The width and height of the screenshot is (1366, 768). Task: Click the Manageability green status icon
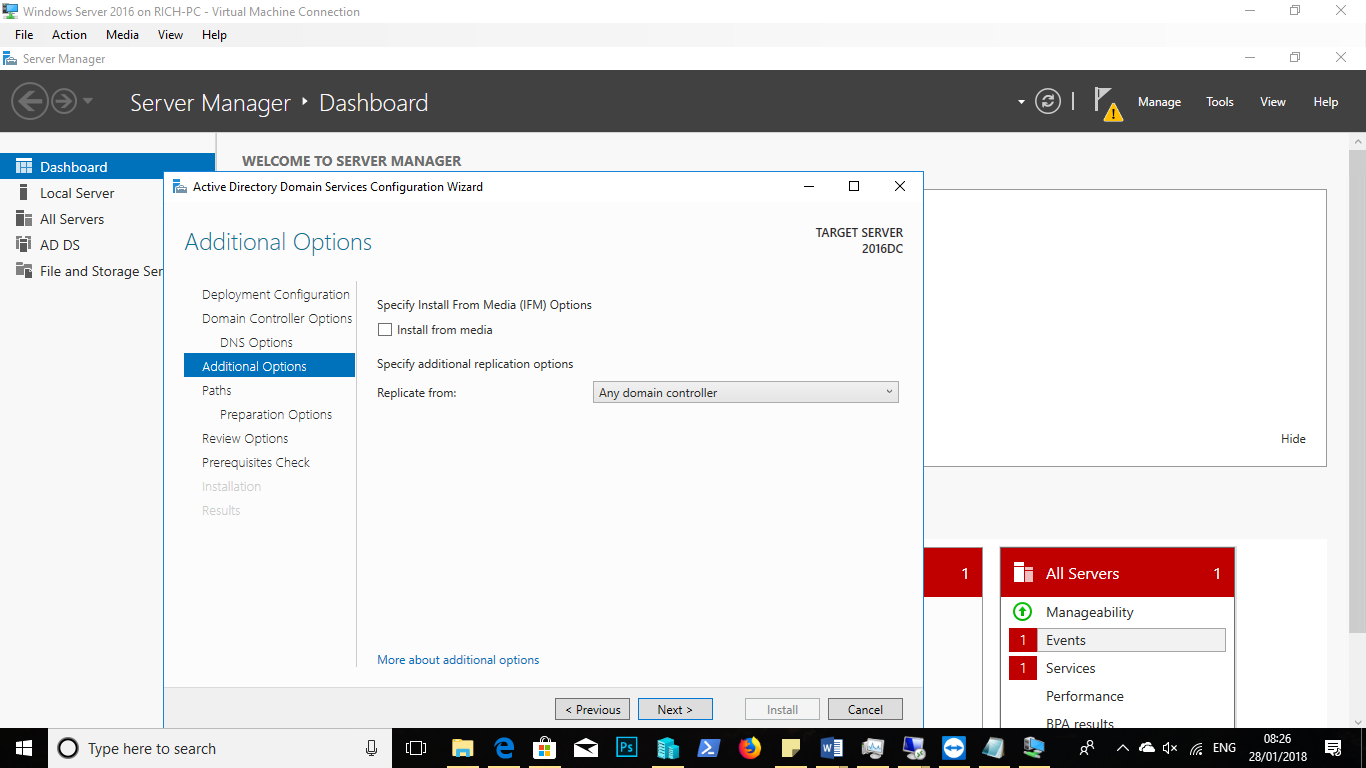[x=1022, y=612]
